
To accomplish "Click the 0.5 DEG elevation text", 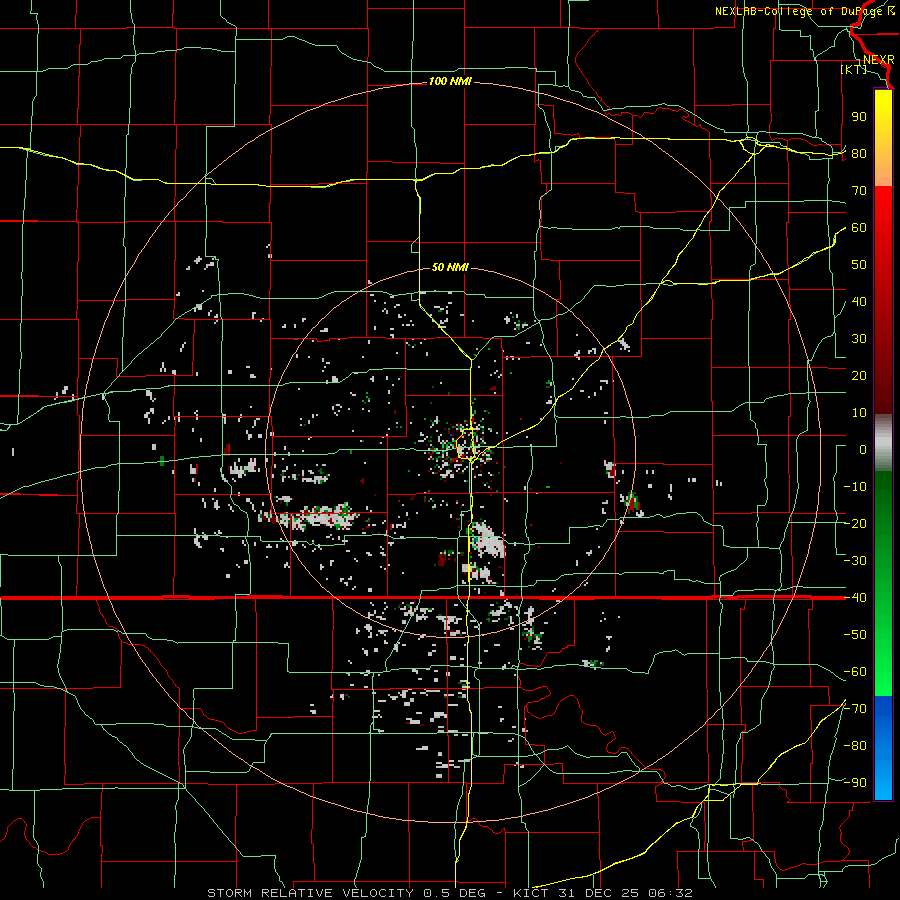I will [x=454, y=893].
